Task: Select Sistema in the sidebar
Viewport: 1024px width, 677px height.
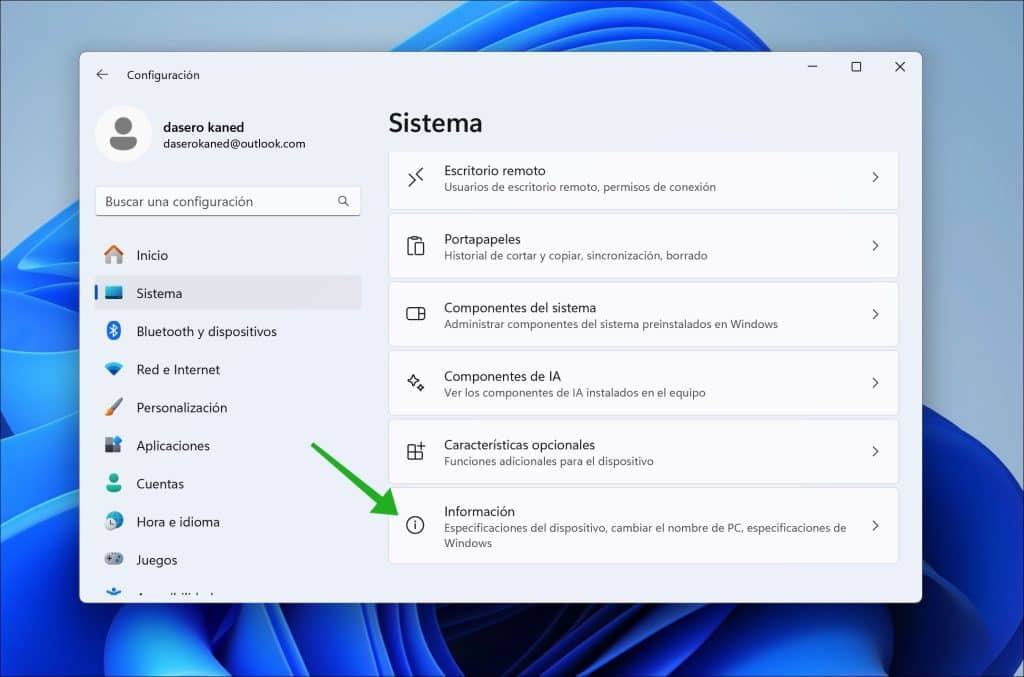Action: pos(228,292)
